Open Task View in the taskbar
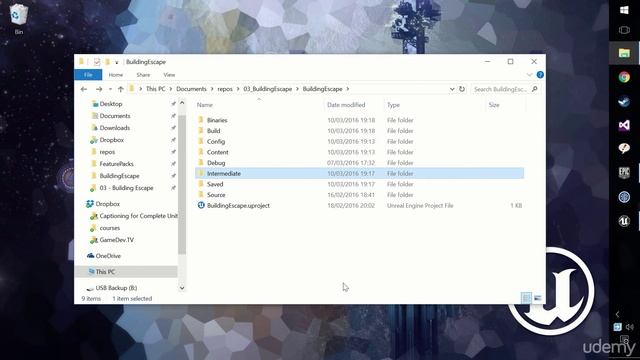This screenshot has width=640, height=360. pos(624,30)
